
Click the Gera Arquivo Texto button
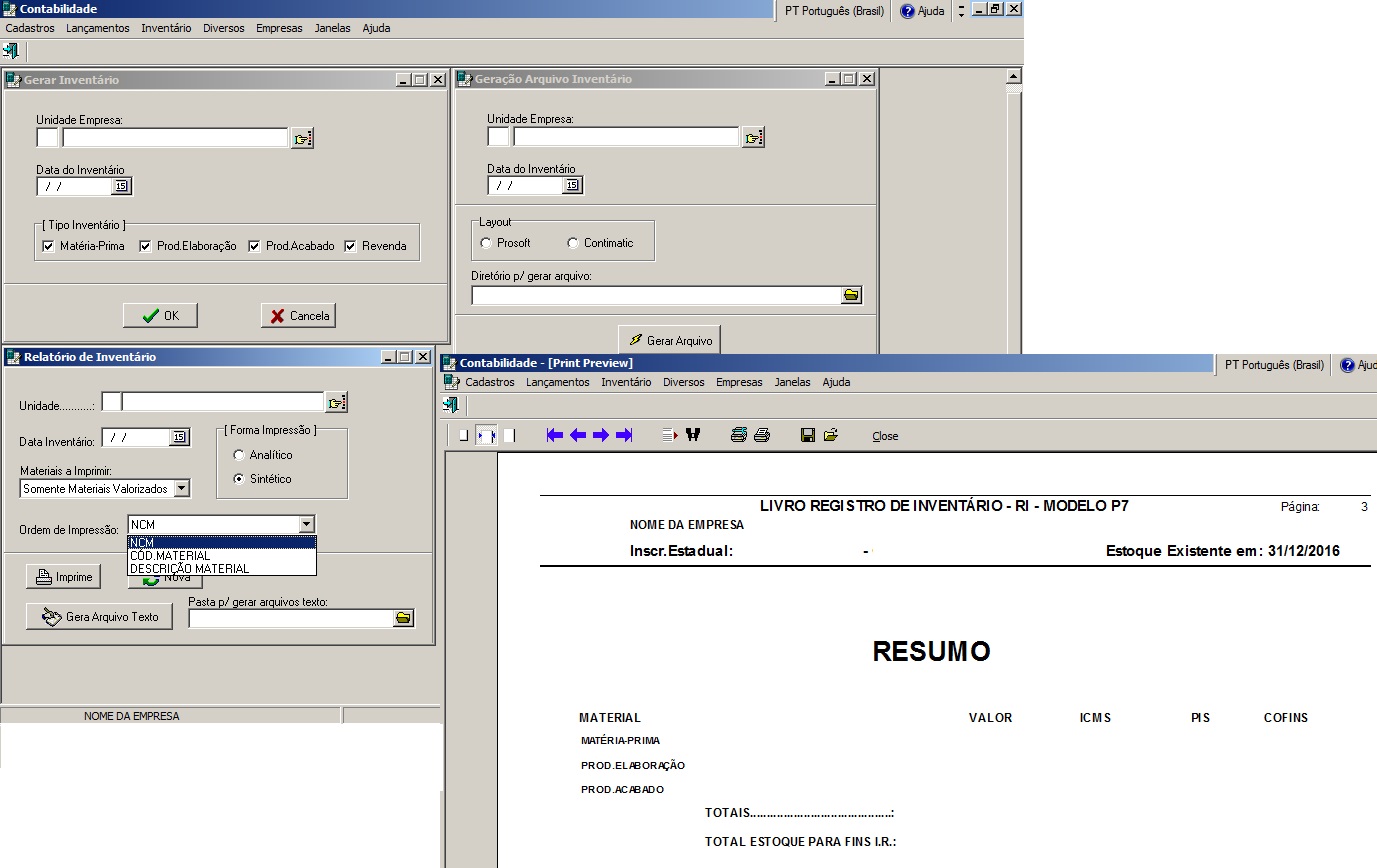tap(98, 616)
